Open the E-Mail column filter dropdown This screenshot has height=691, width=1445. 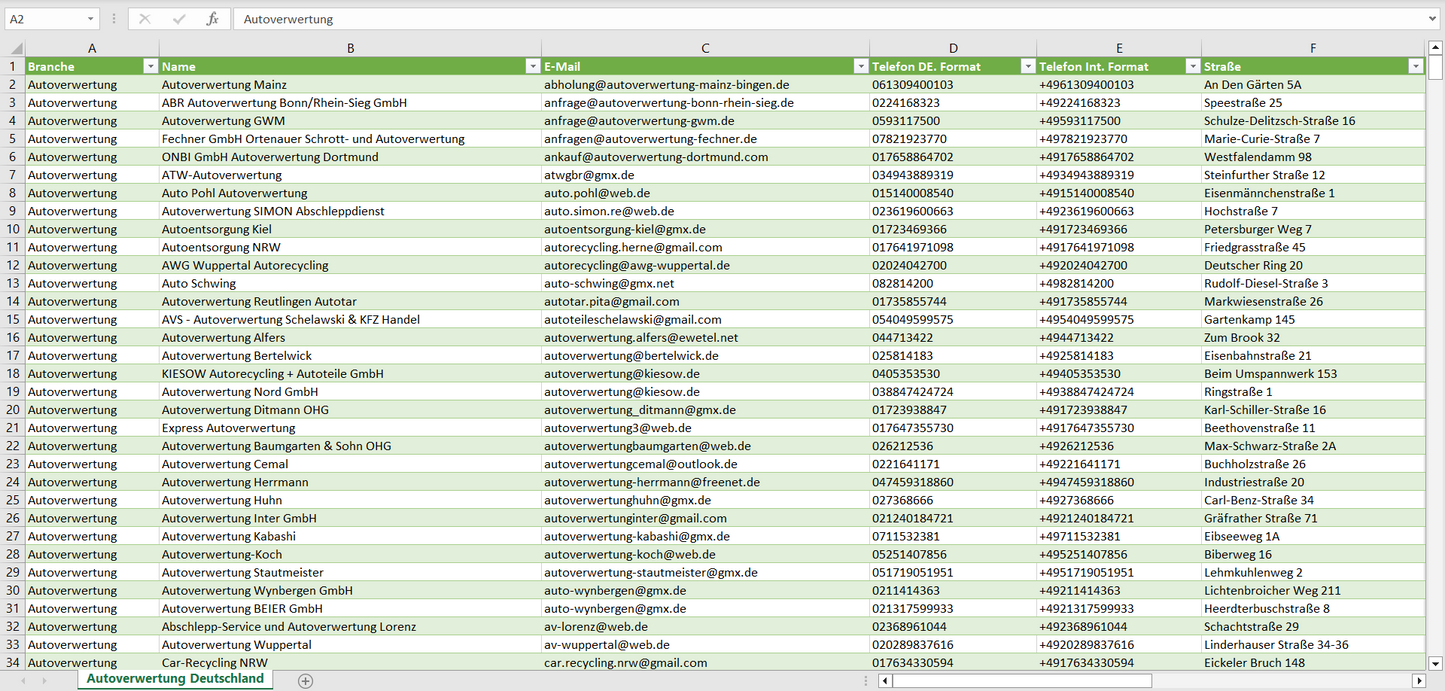point(860,66)
